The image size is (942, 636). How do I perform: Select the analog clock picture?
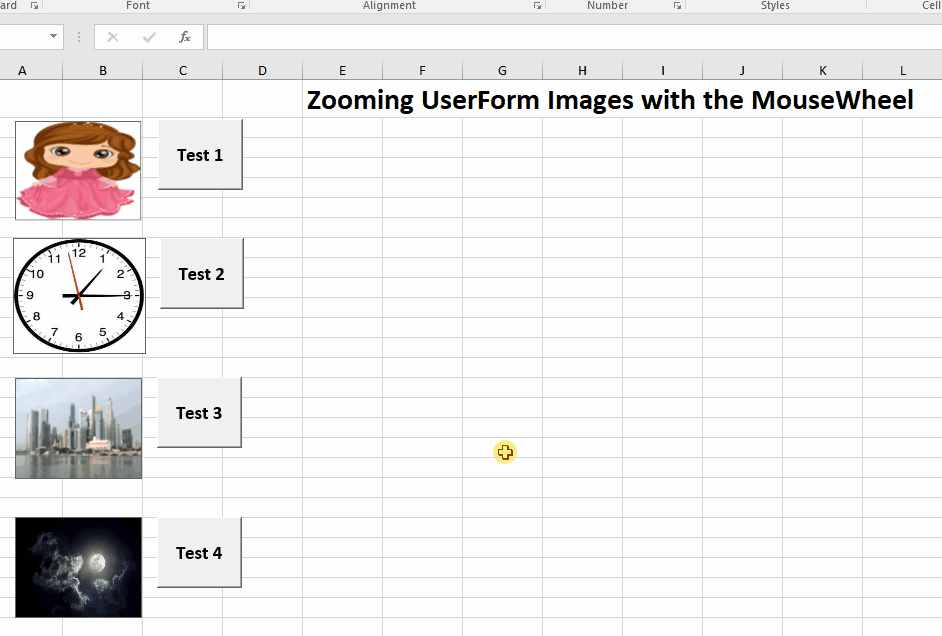(x=79, y=296)
